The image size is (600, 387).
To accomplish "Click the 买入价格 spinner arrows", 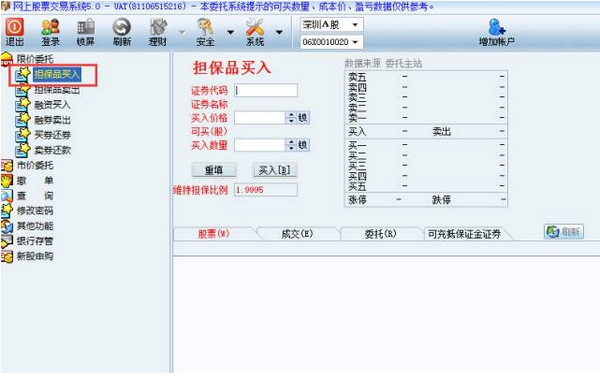I will point(291,118).
